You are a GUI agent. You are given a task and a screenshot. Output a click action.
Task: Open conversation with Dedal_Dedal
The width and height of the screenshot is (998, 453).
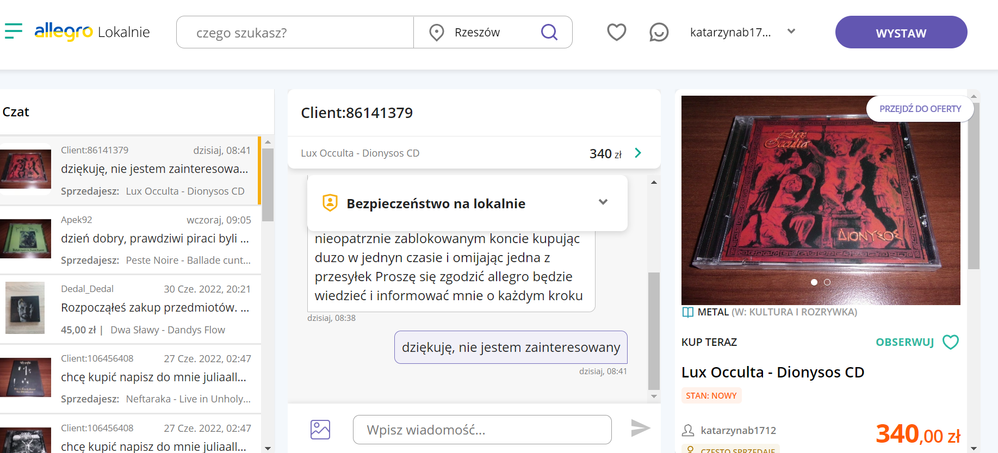click(130, 310)
